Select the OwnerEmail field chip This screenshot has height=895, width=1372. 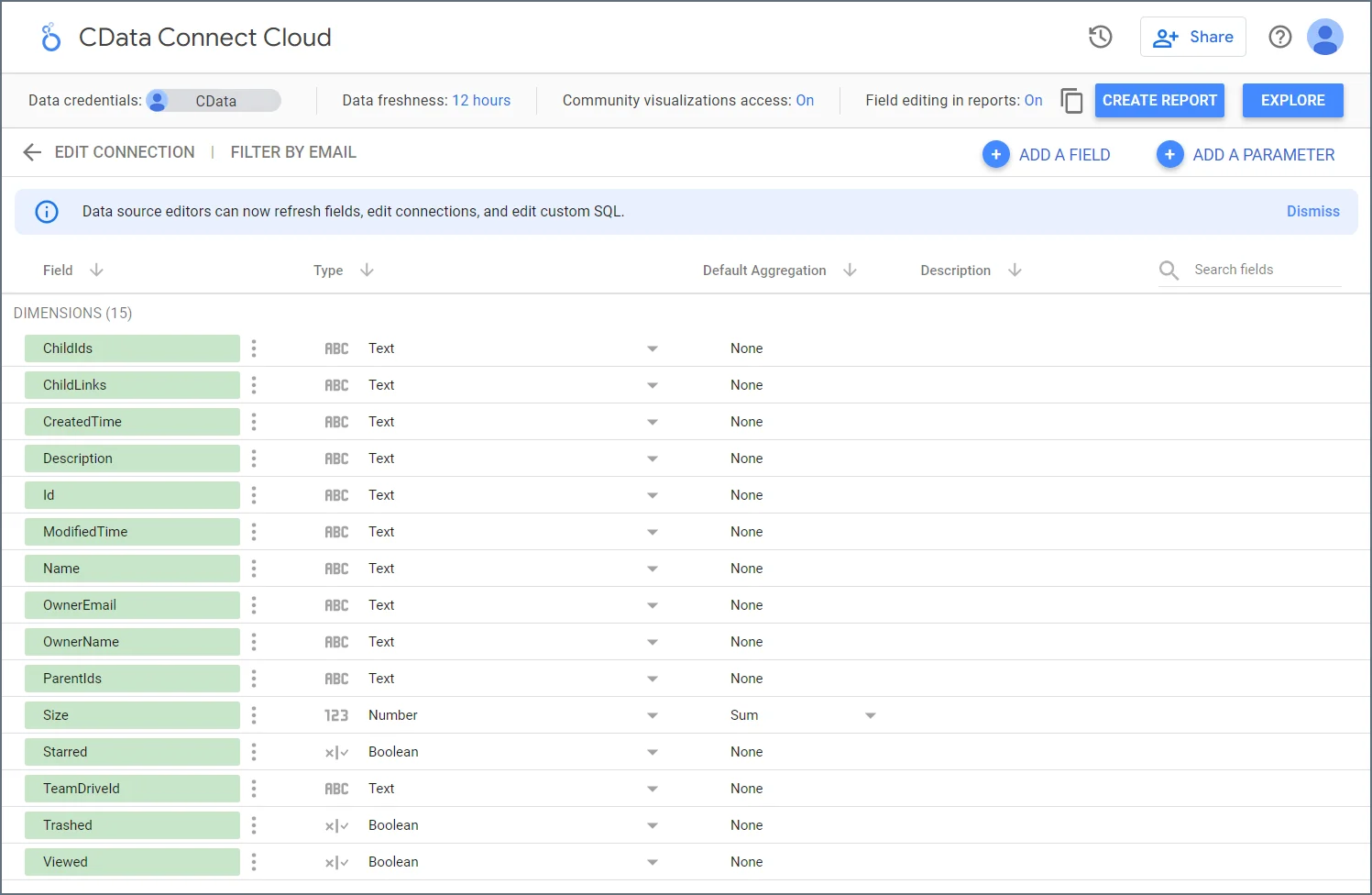(132, 605)
